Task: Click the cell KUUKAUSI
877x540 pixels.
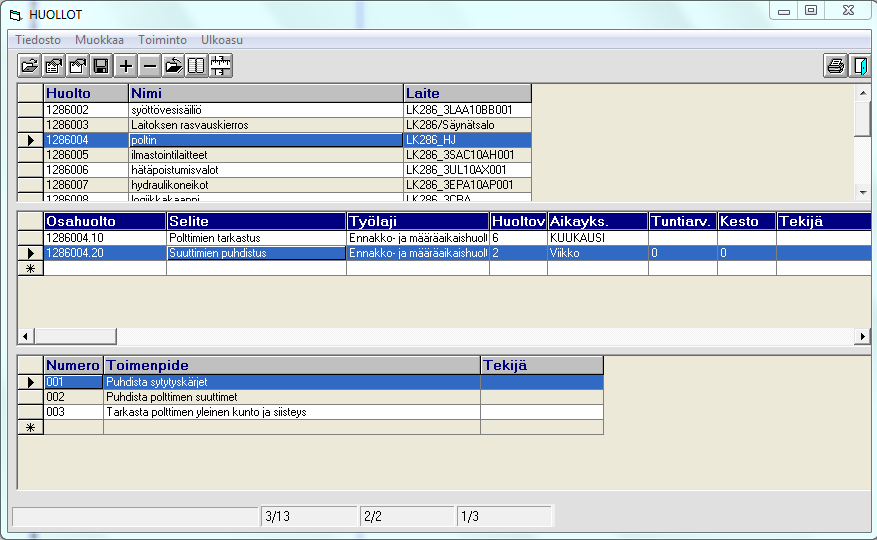Action: pyautogui.click(x=597, y=238)
